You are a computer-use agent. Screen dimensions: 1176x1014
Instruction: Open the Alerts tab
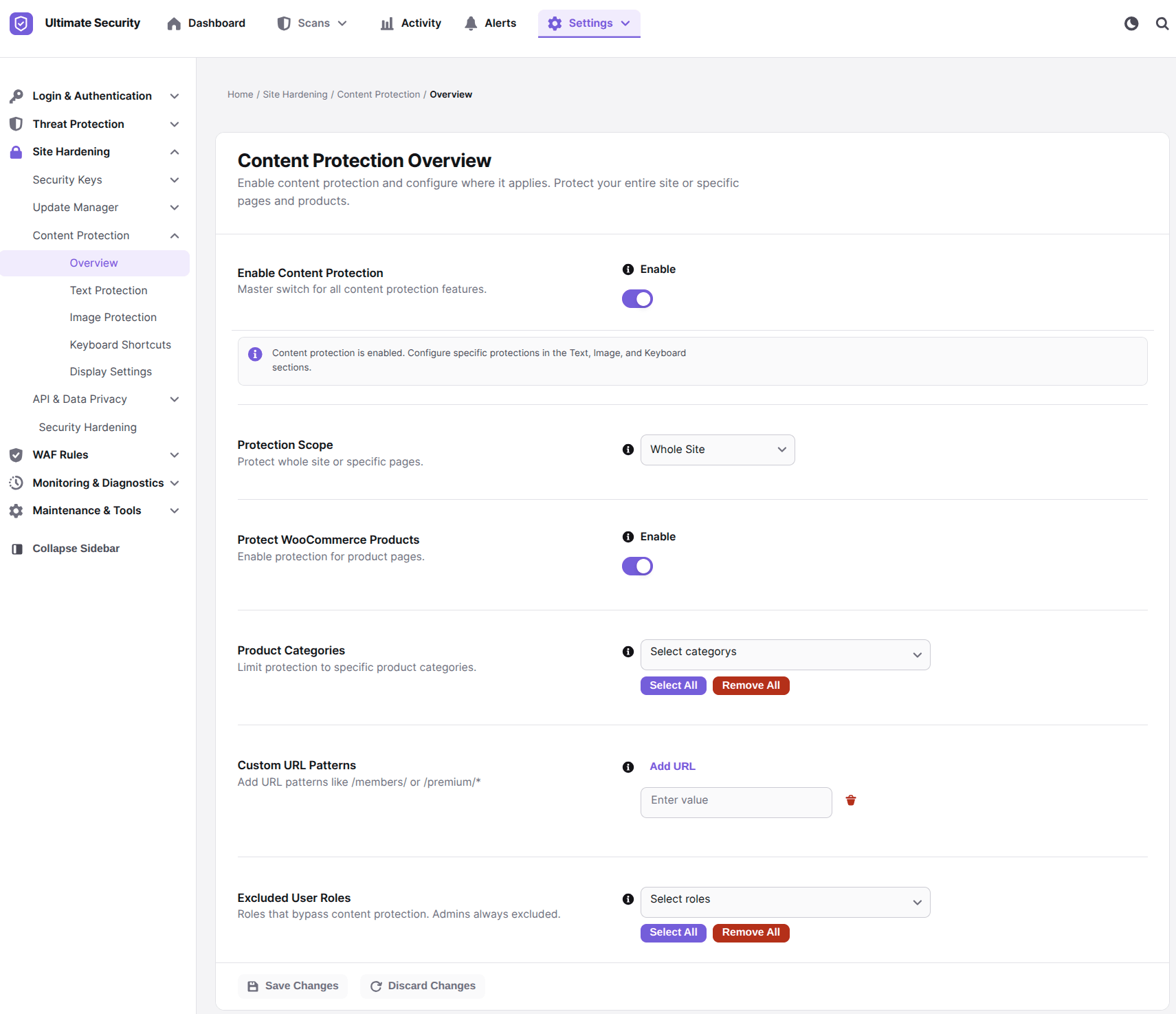[x=491, y=23]
